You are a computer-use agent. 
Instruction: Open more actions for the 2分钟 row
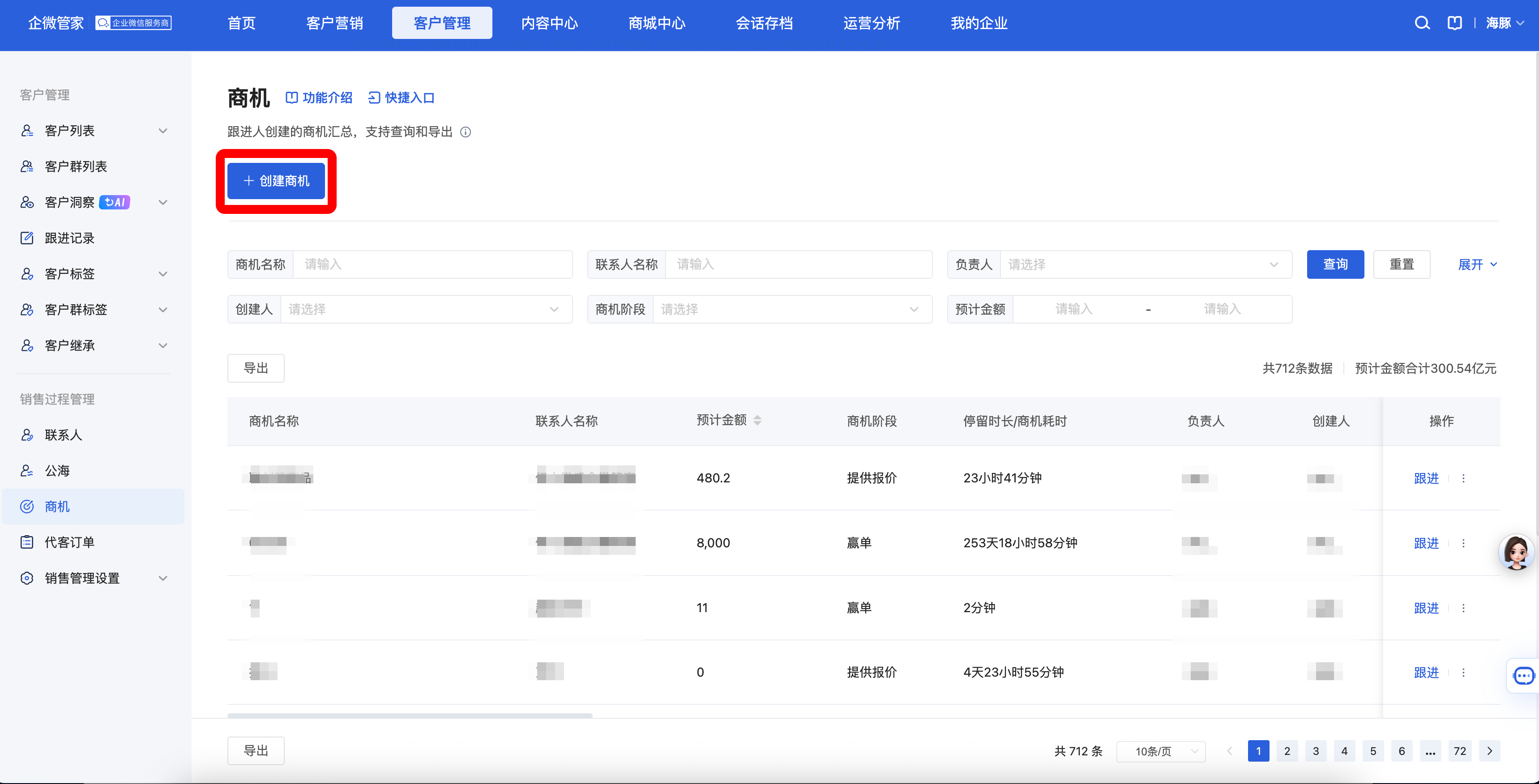coord(1463,608)
